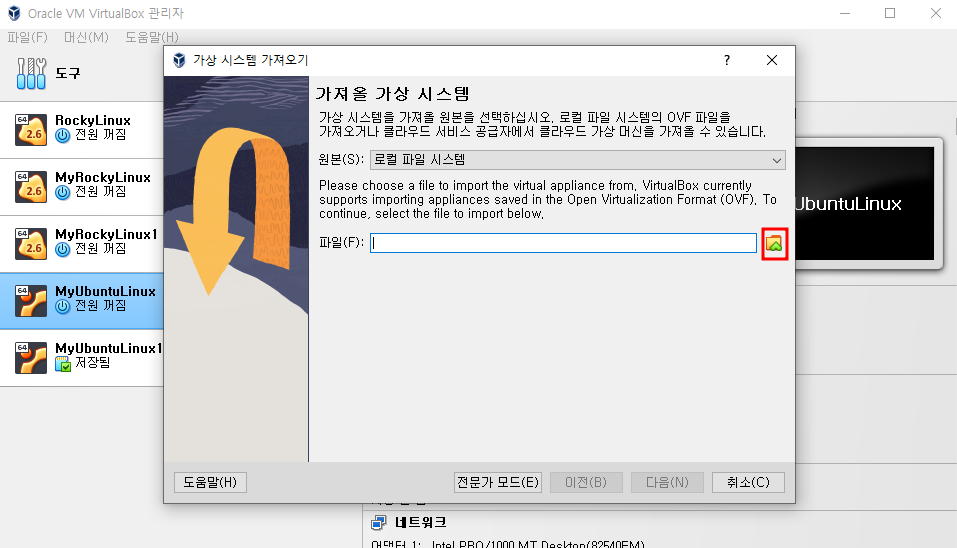Select the MyRockyLinux1 virtual machine row
Image resolution: width=957 pixels, height=548 pixels.
tap(82, 243)
